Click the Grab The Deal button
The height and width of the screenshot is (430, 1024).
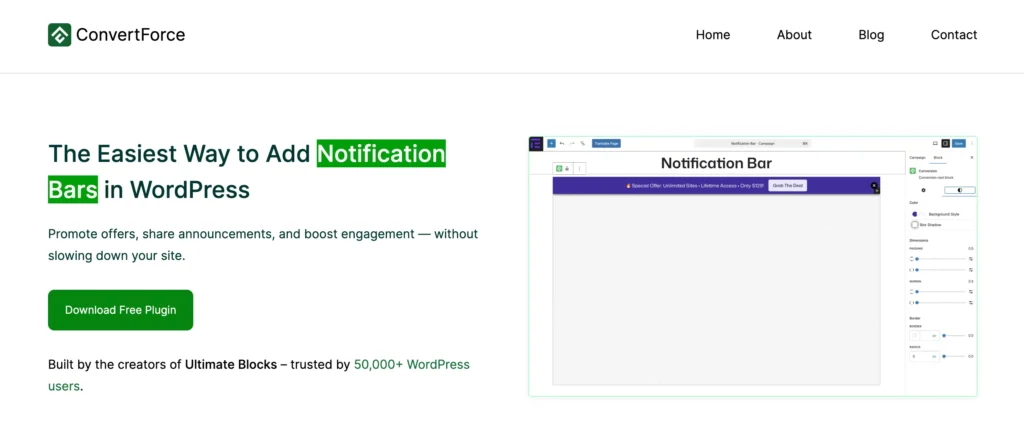tap(788, 186)
